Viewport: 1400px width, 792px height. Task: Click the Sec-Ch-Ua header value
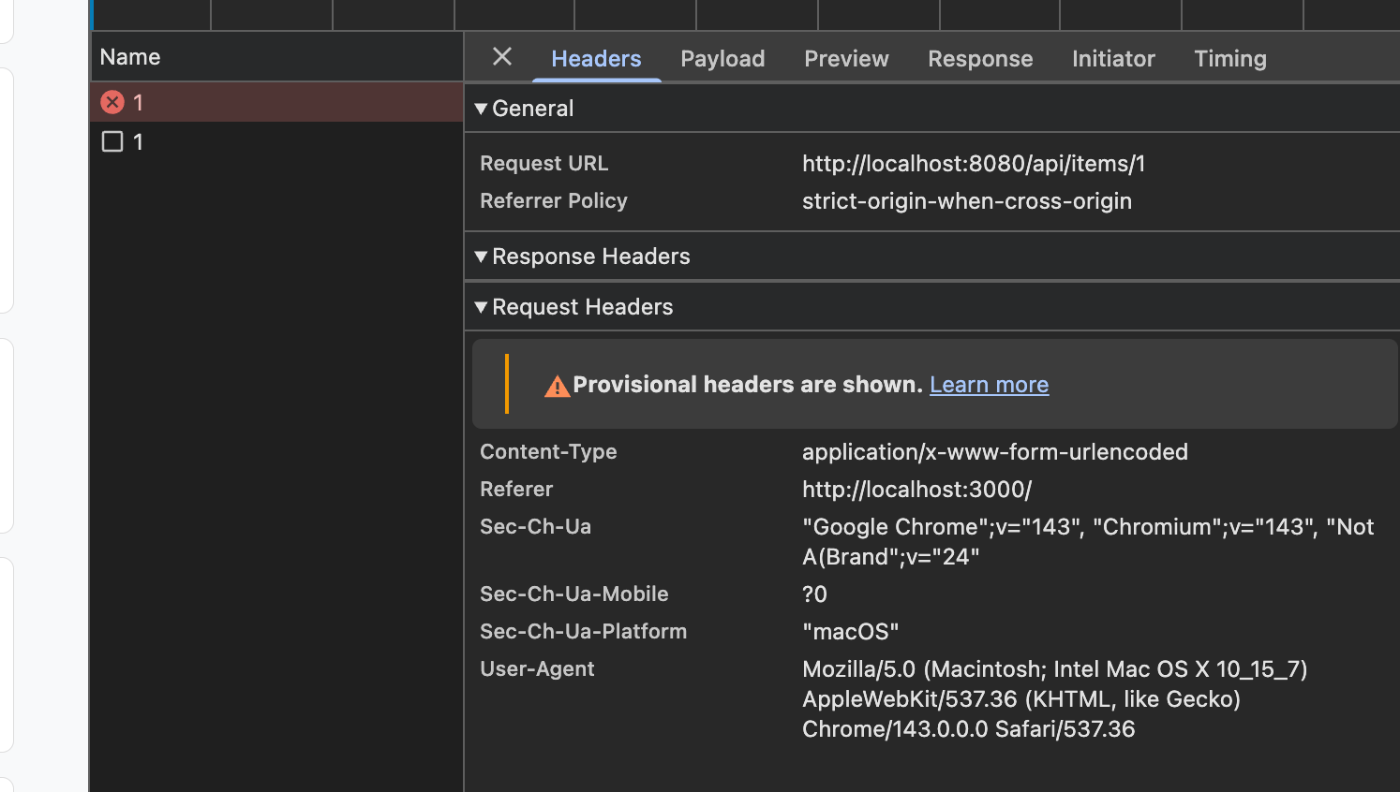tap(1088, 542)
